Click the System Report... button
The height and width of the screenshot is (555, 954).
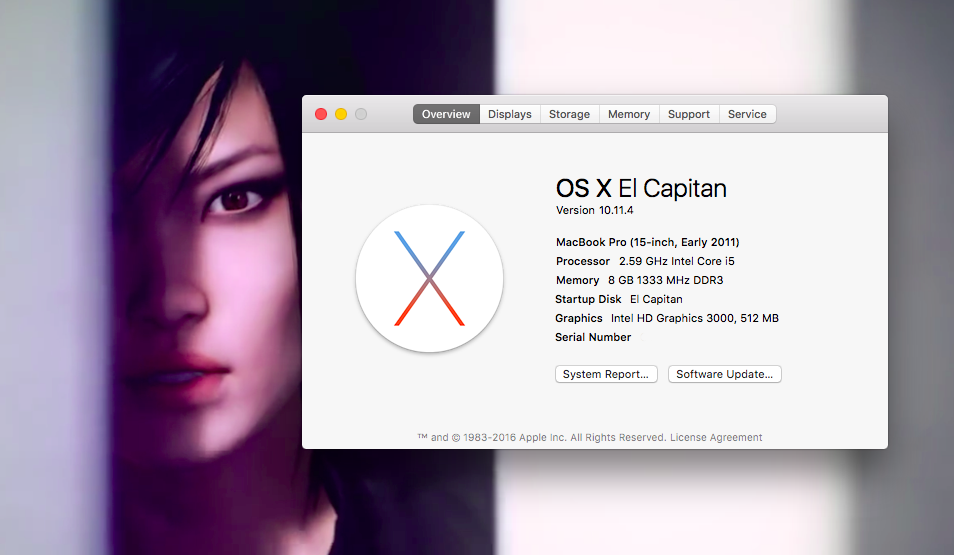pos(606,374)
